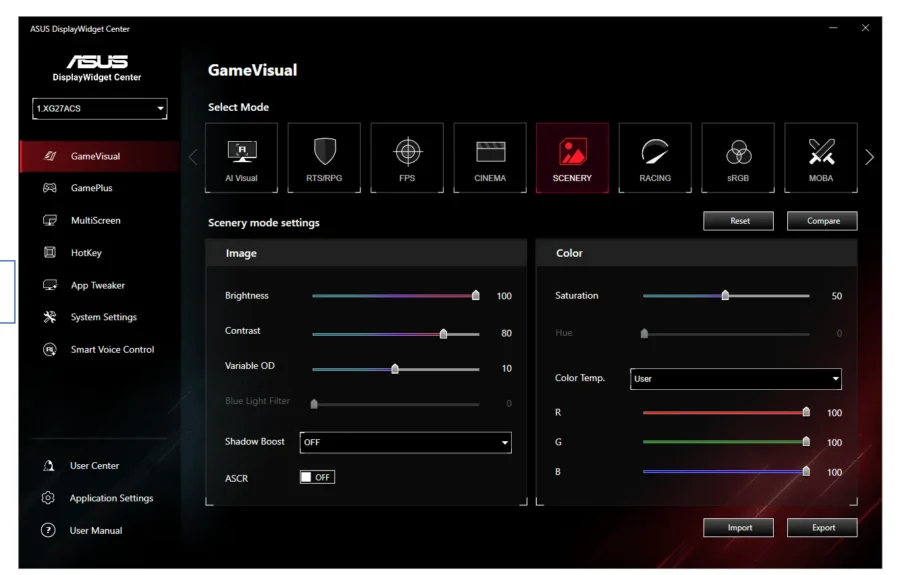This screenshot has height=575, width=900.
Task: Click the Saturation slider handle
Action: pyautogui.click(x=726, y=295)
